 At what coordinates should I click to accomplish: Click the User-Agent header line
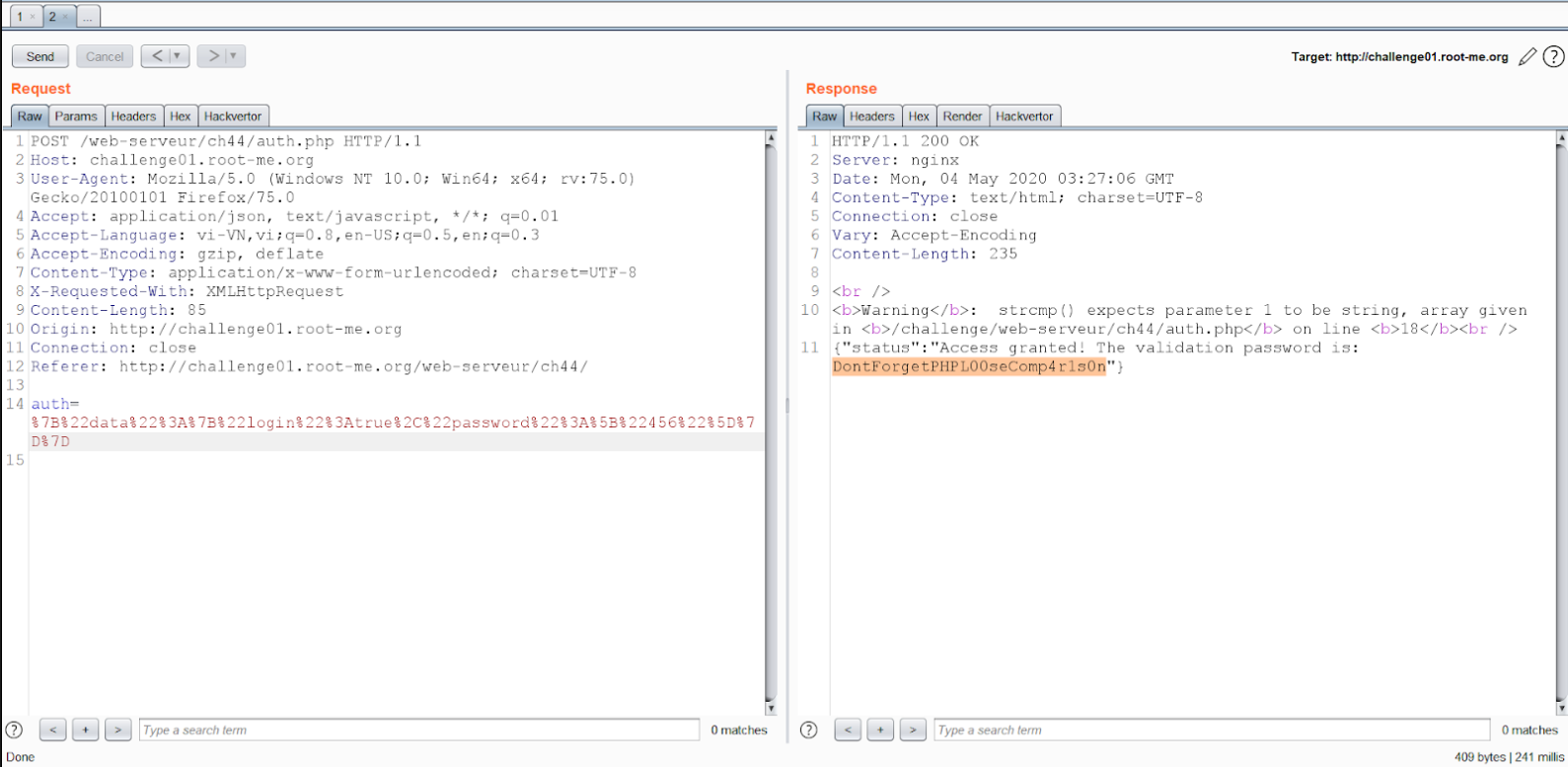(x=333, y=188)
